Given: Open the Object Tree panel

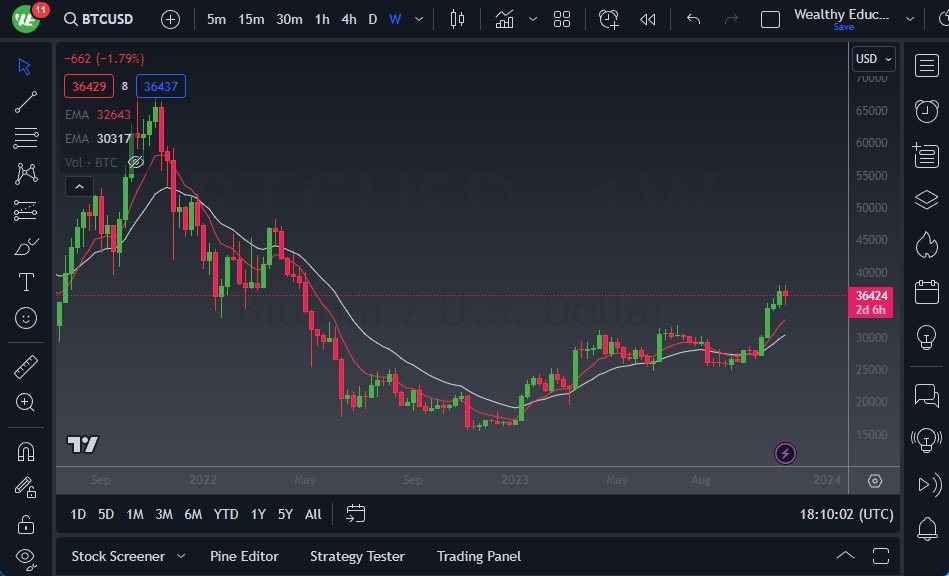Looking at the screenshot, I should (x=925, y=200).
